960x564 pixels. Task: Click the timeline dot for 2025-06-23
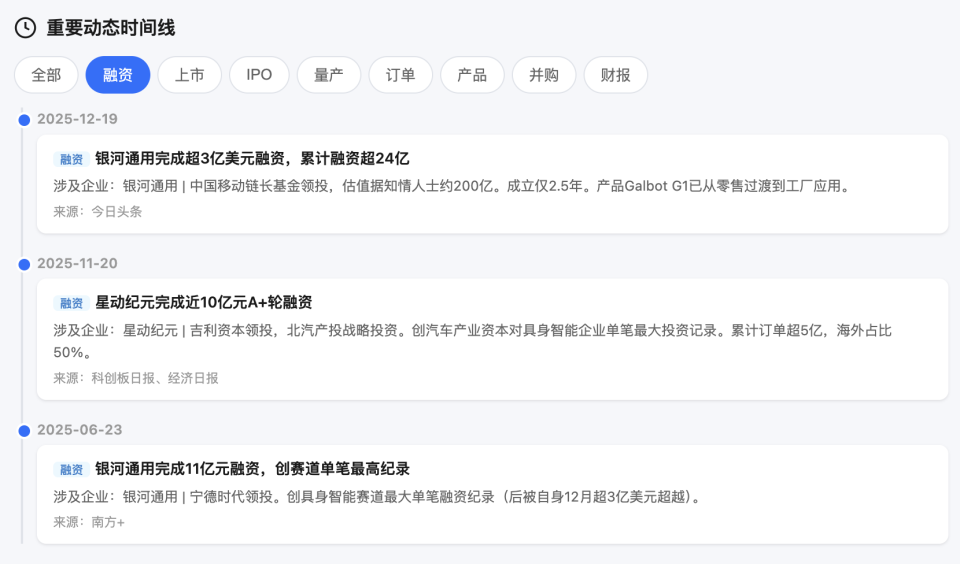point(24,431)
